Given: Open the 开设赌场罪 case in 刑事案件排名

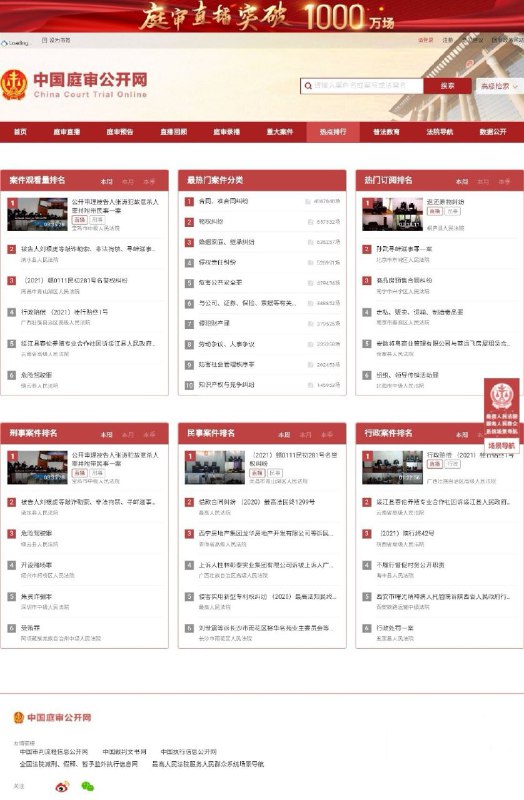Looking at the screenshot, I should point(36,565).
